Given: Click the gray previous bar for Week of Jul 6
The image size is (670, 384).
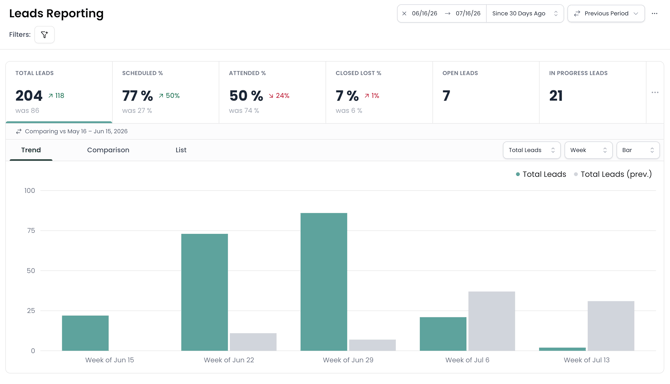Looking at the screenshot, I should pos(492,321).
